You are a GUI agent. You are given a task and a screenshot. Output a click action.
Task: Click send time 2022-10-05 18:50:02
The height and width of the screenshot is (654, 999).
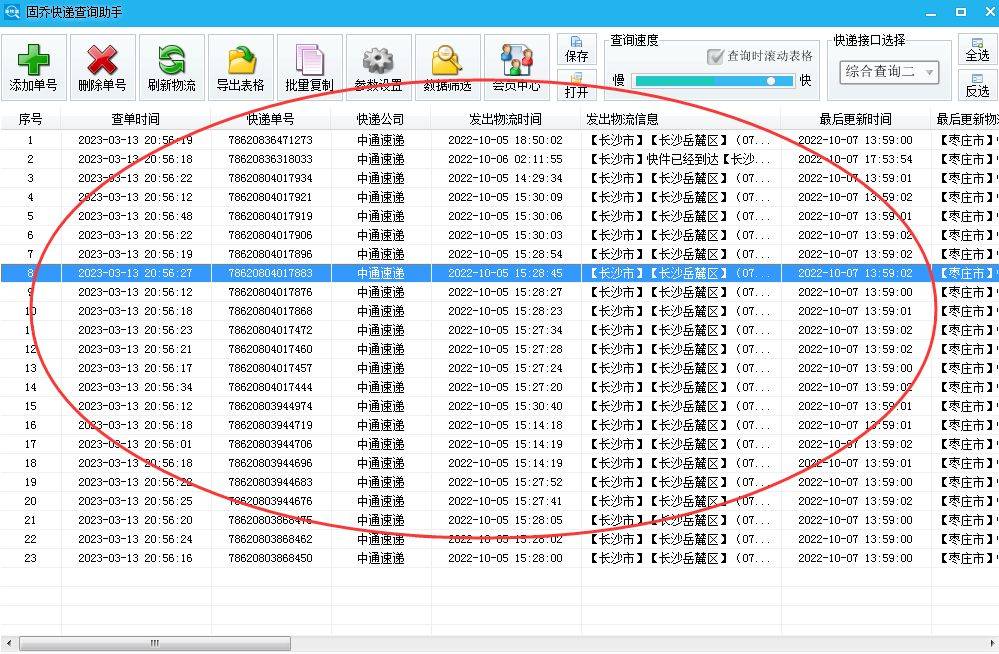point(505,140)
